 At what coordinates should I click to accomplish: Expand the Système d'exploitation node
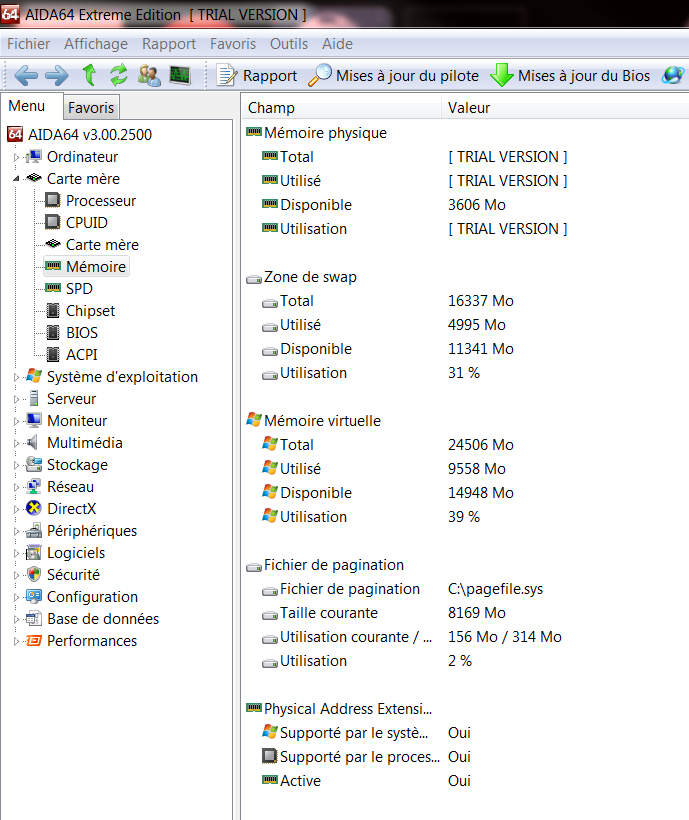point(16,377)
